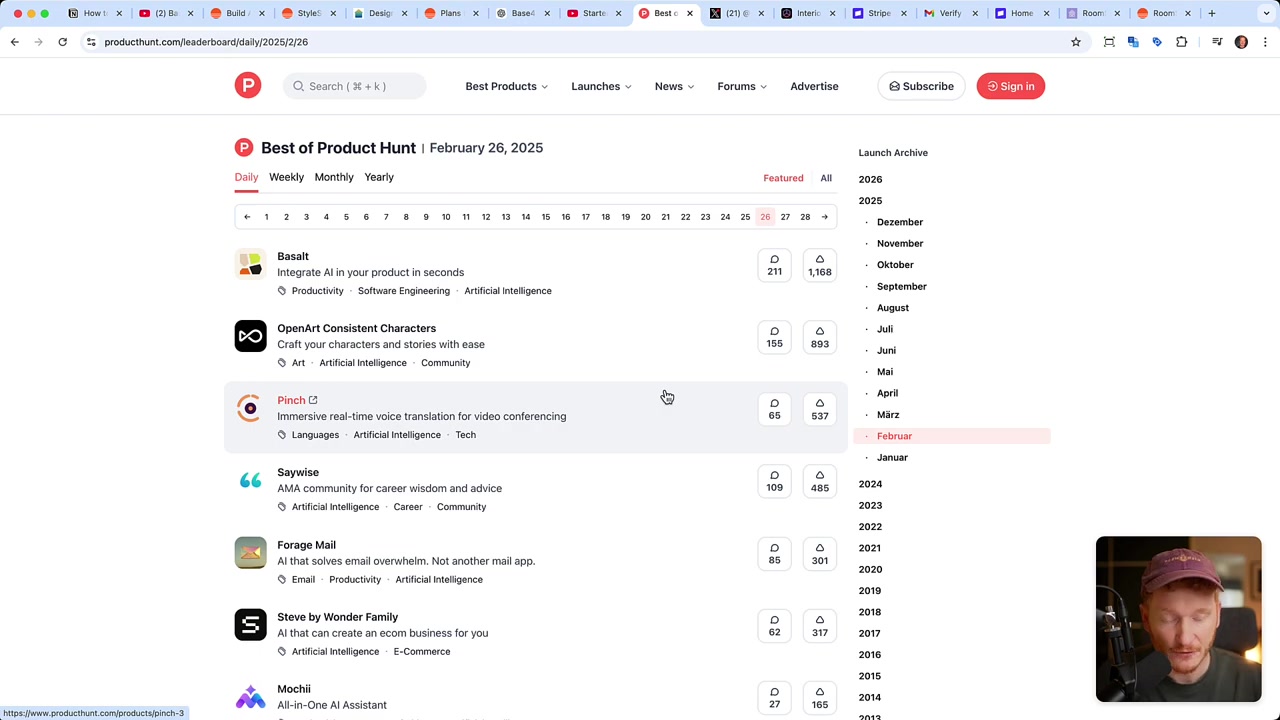Upvote Forage Mail with 301 votes

coord(820,554)
